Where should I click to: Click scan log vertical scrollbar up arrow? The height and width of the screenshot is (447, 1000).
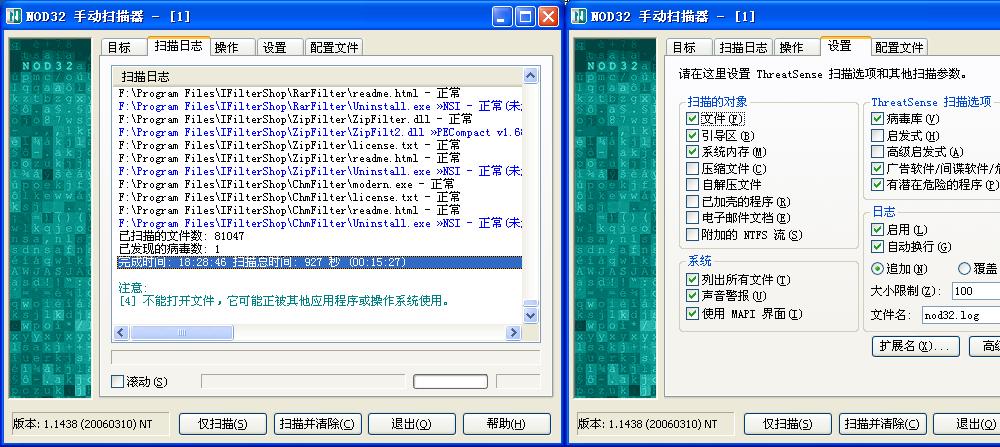pyautogui.click(x=531, y=76)
